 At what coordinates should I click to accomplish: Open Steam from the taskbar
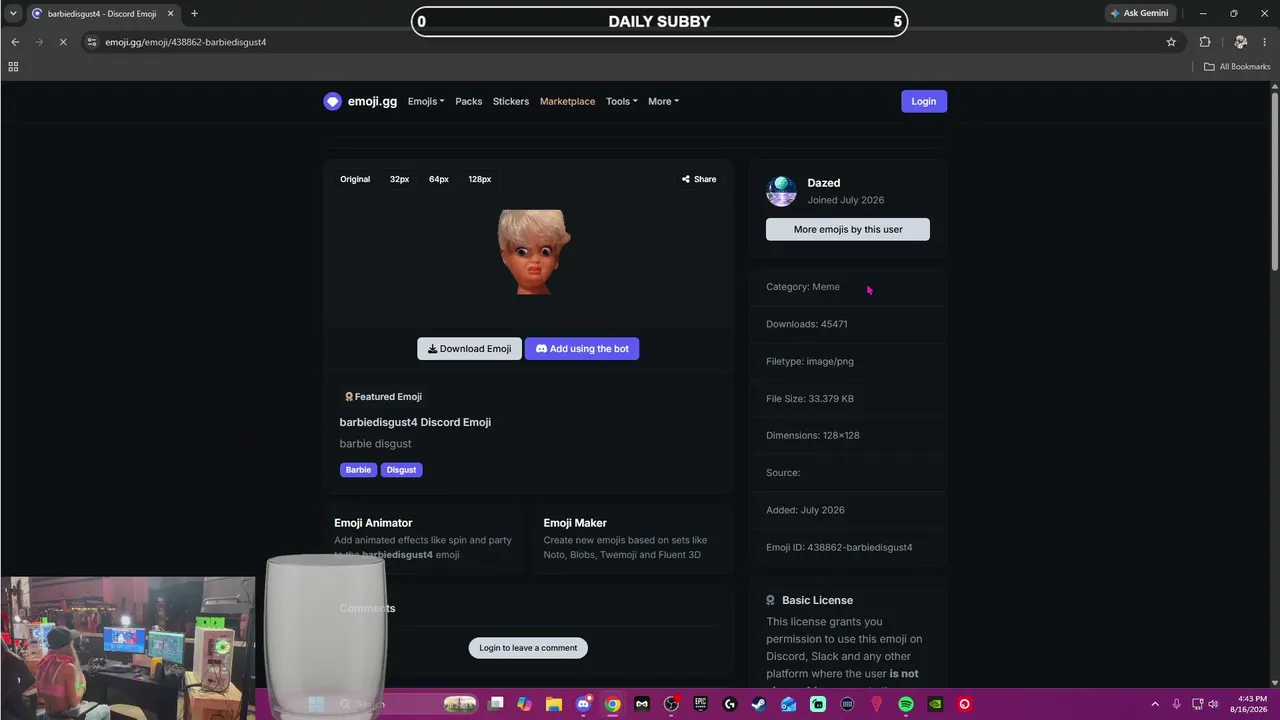coord(759,704)
